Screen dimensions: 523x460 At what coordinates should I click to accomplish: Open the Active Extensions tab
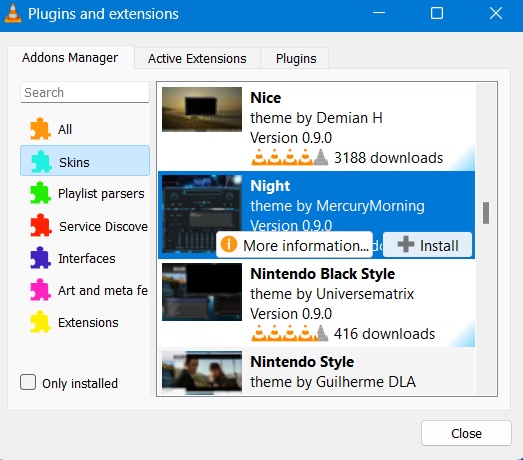coord(197,59)
